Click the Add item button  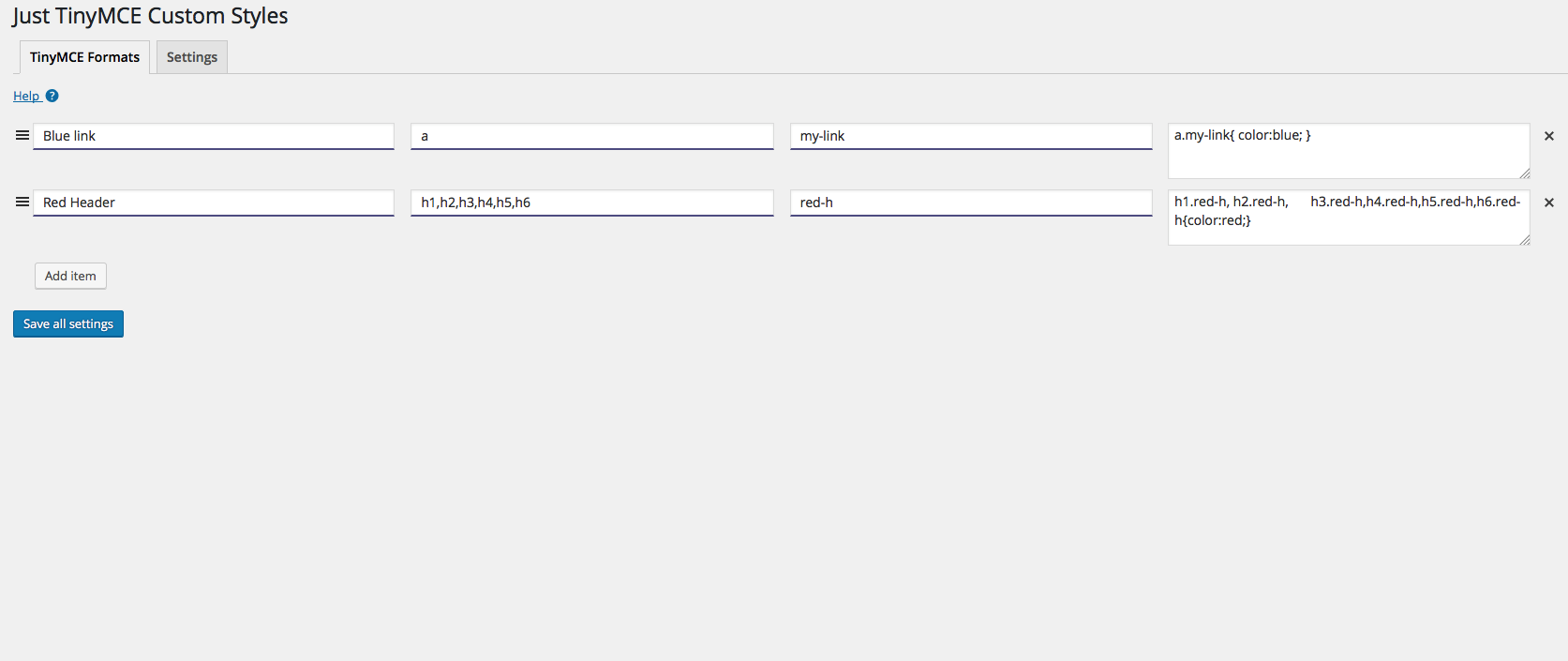(70, 276)
